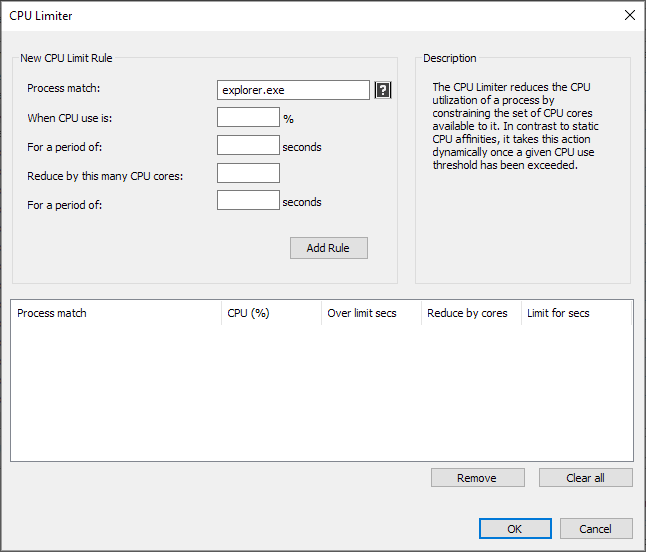Image resolution: width=646 pixels, height=552 pixels.
Task: Click the Cancel button
Action: (596, 529)
